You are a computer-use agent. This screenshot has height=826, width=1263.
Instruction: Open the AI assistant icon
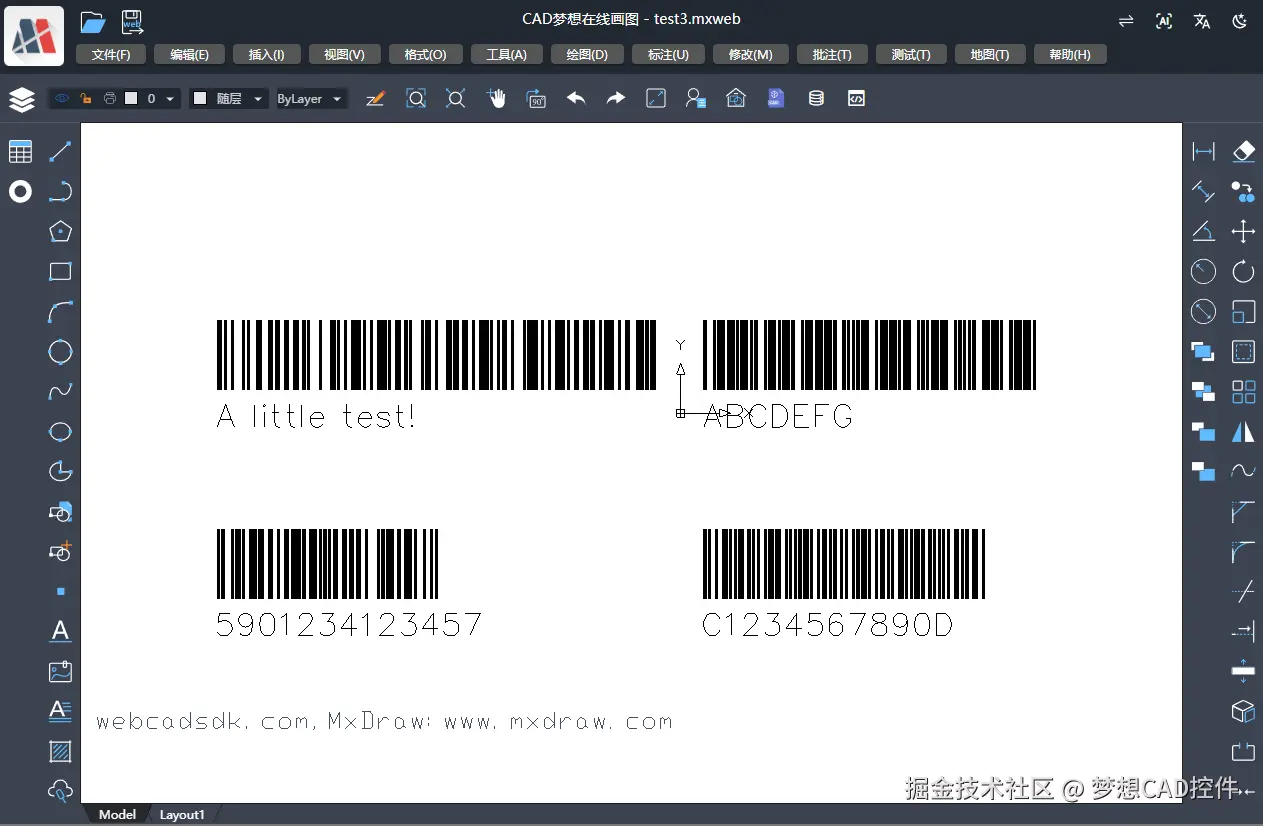(1164, 21)
